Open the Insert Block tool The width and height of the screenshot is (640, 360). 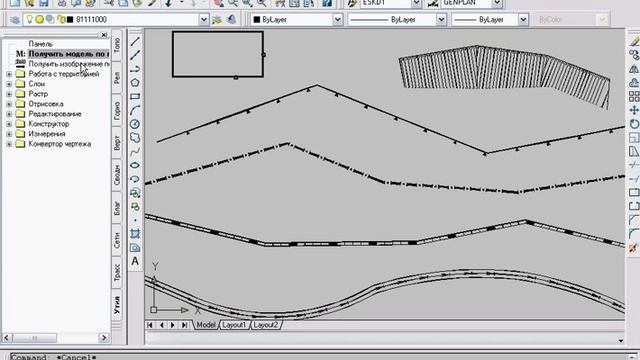pos(135,193)
